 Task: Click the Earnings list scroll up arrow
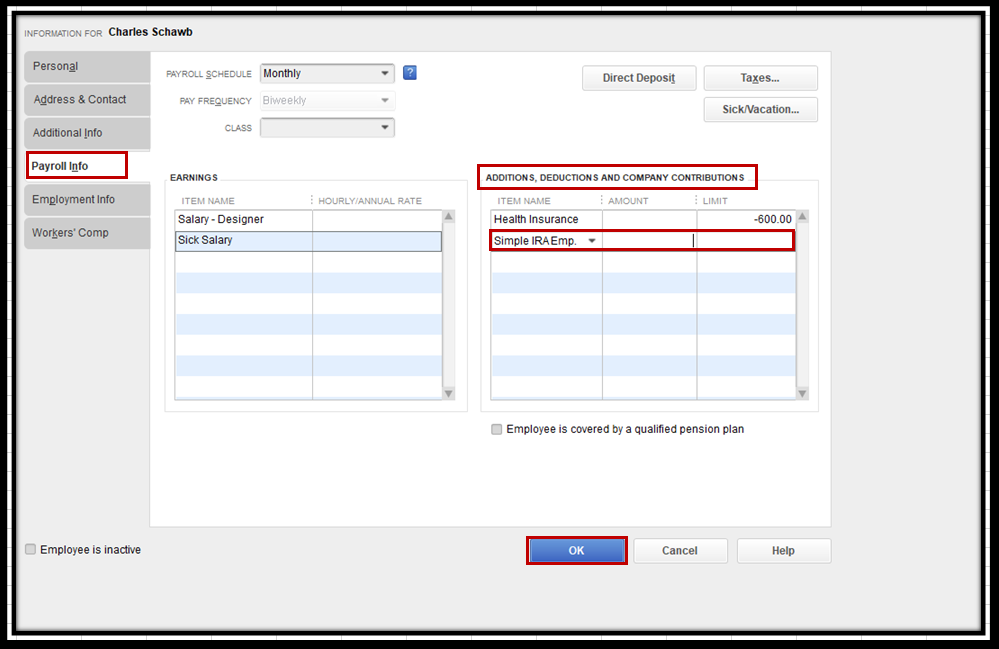(x=449, y=217)
